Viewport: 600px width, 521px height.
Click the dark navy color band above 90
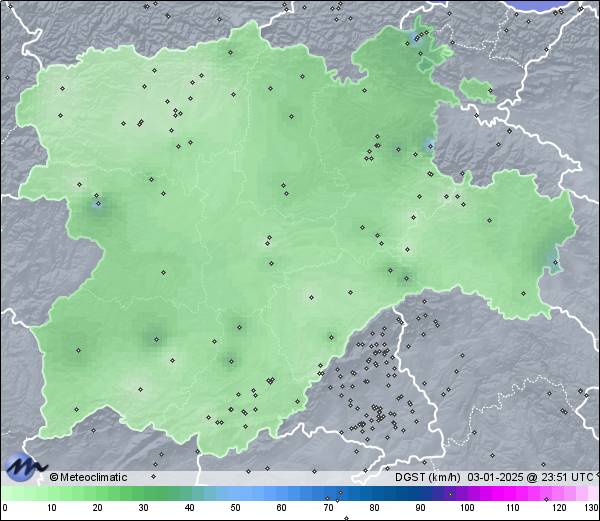point(421,493)
